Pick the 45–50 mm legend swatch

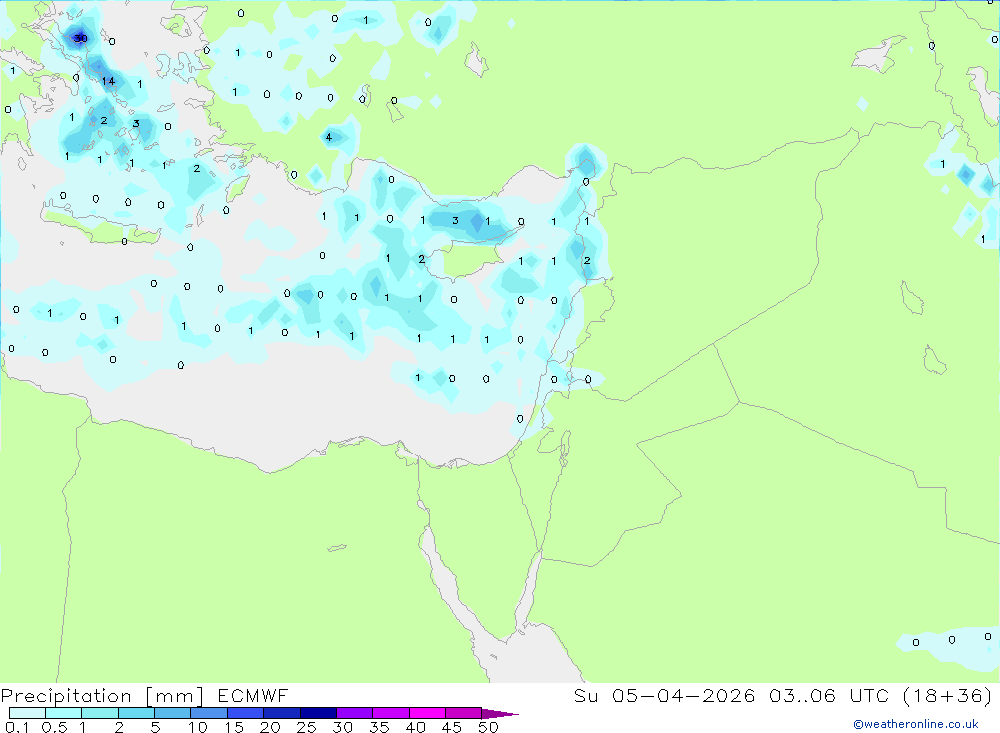[x=463, y=713]
